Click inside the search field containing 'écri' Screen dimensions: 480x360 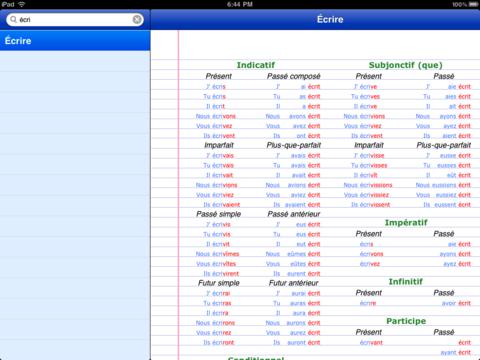(x=75, y=20)
